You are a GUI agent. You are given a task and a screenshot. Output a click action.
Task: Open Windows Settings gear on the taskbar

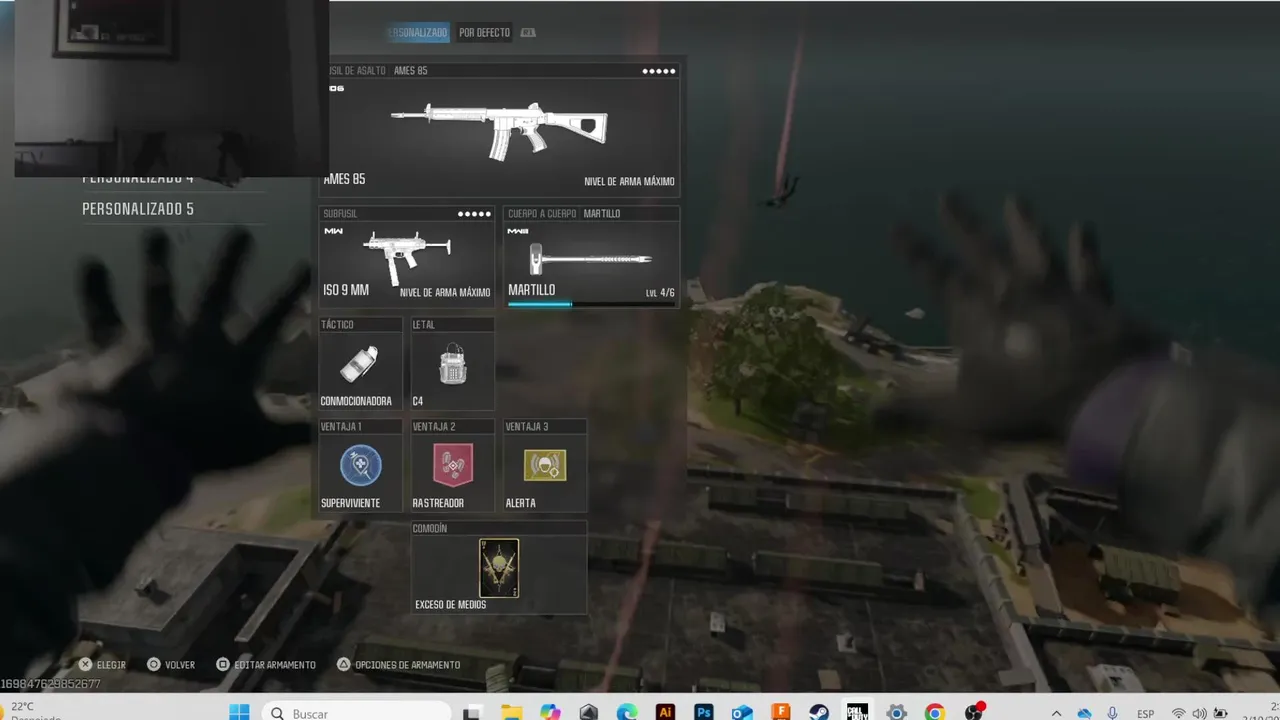896,712
